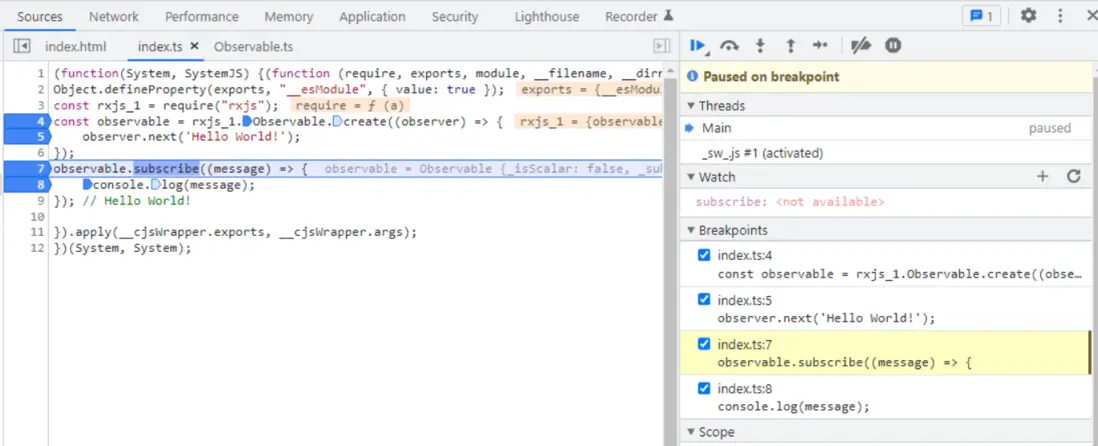Add a new watch expression
This screenshot has width=1098, height=446.
click(1043, 176)
